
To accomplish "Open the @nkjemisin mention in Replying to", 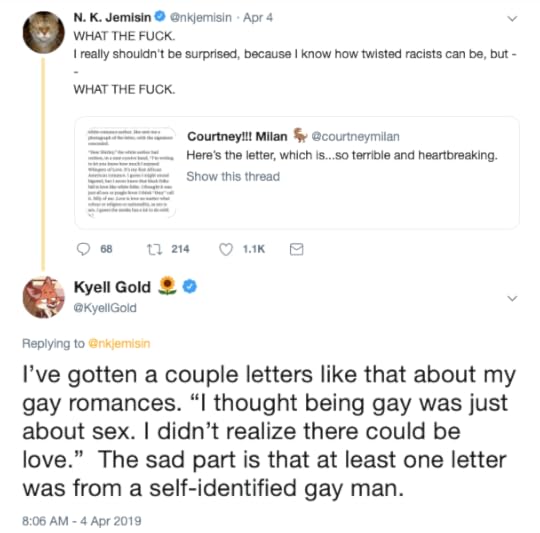I will pos(119,343).
